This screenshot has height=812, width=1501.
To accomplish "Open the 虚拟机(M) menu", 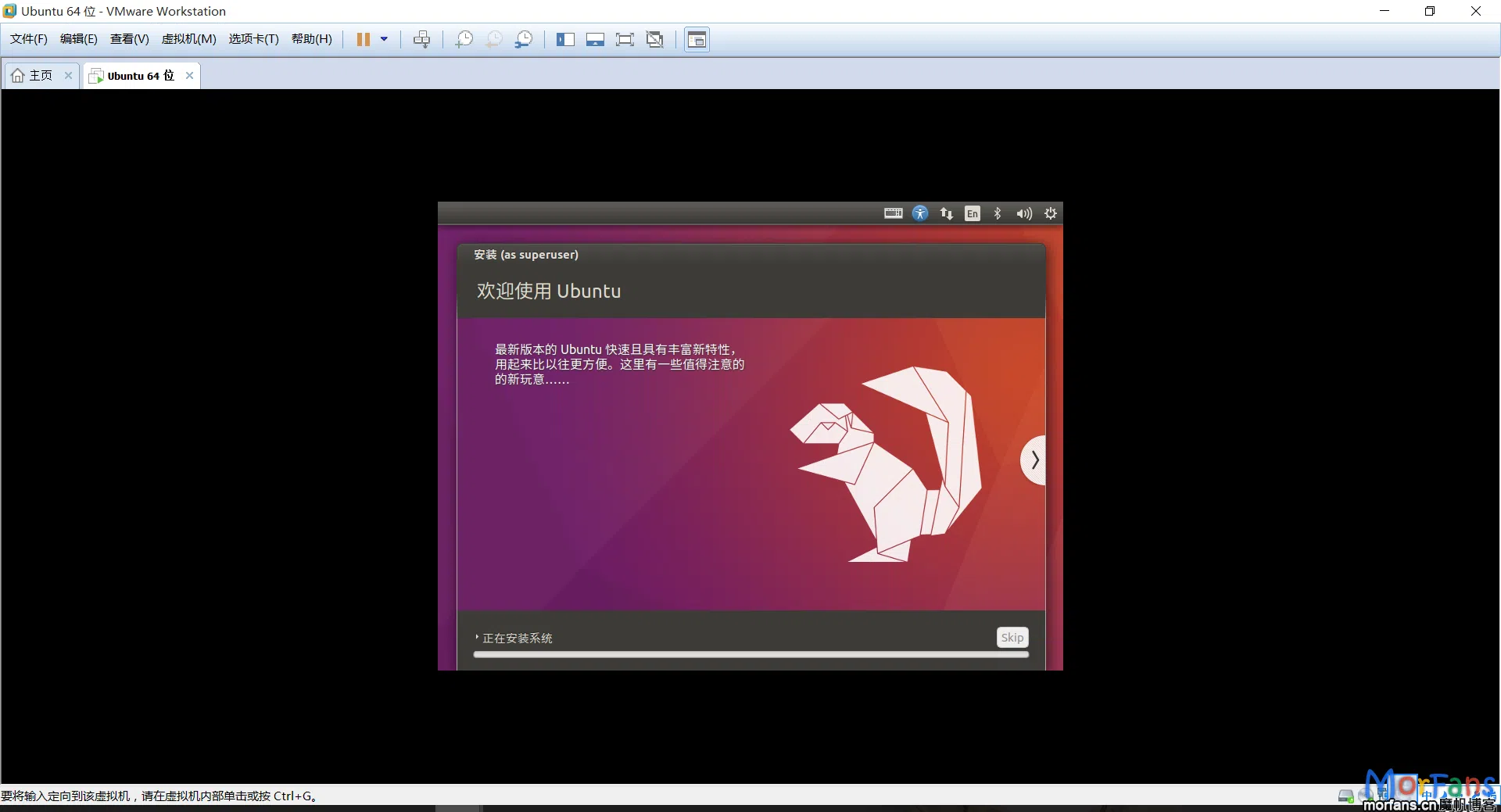I will pos(188,39).
